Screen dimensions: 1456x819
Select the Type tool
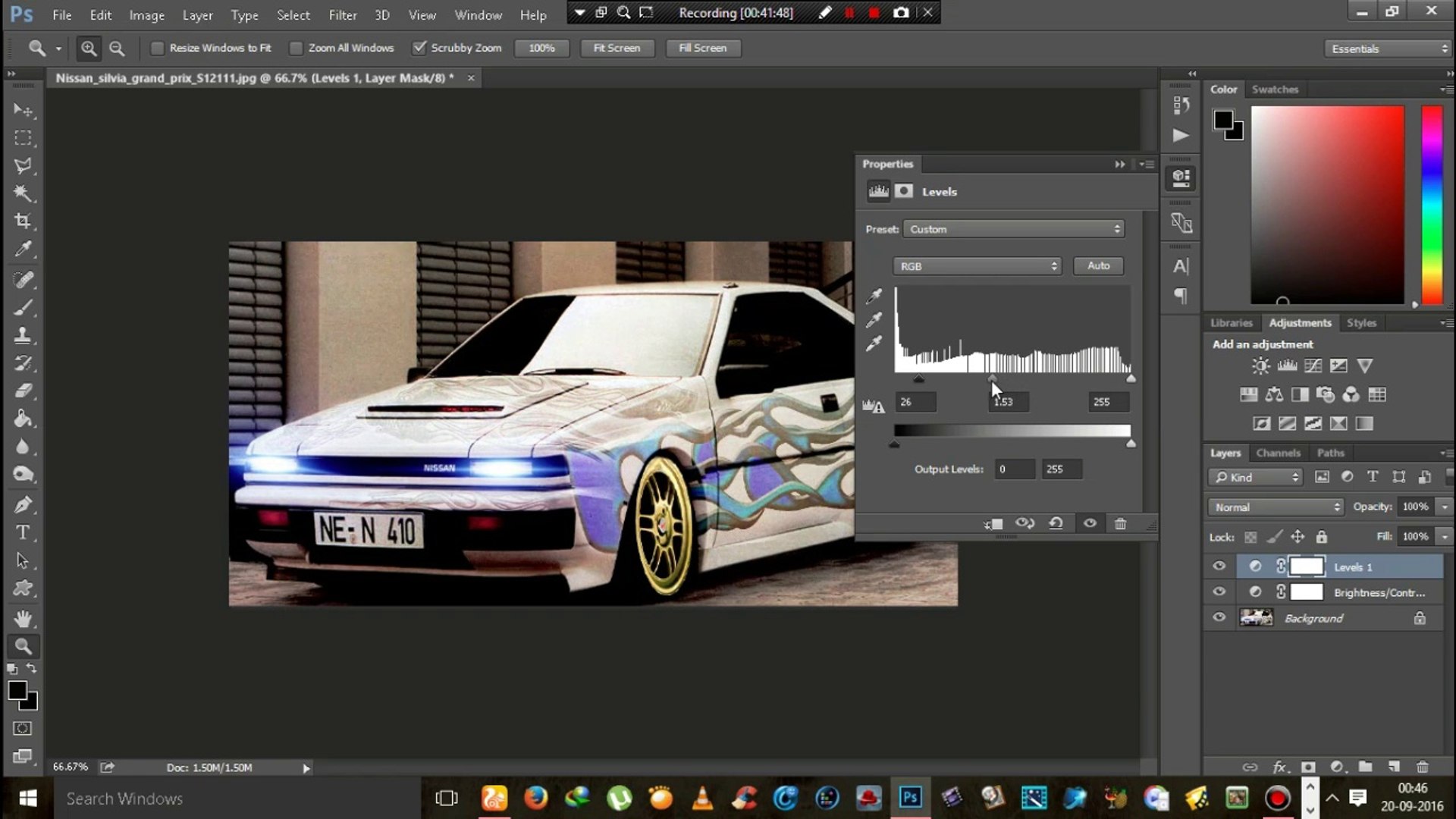point(23,533)
